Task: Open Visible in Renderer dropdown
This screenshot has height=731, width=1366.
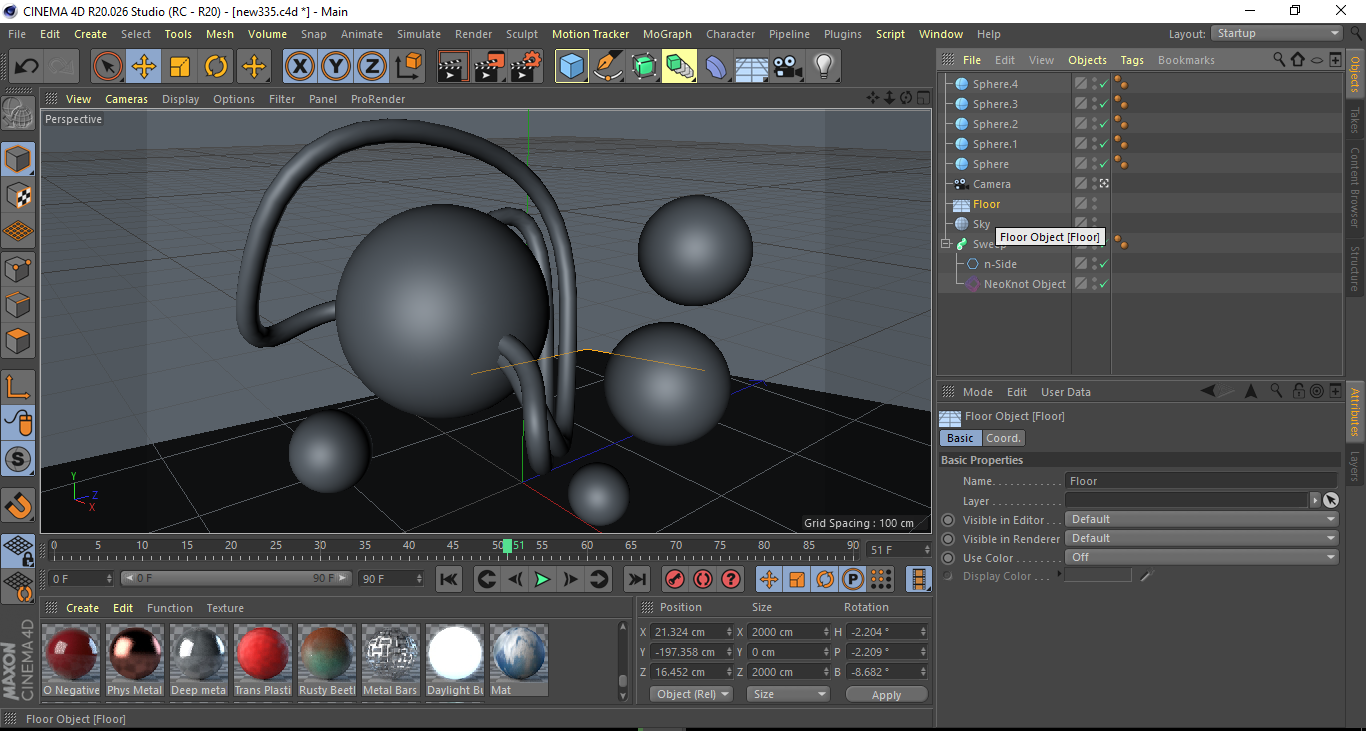Action: (1202, 539)
